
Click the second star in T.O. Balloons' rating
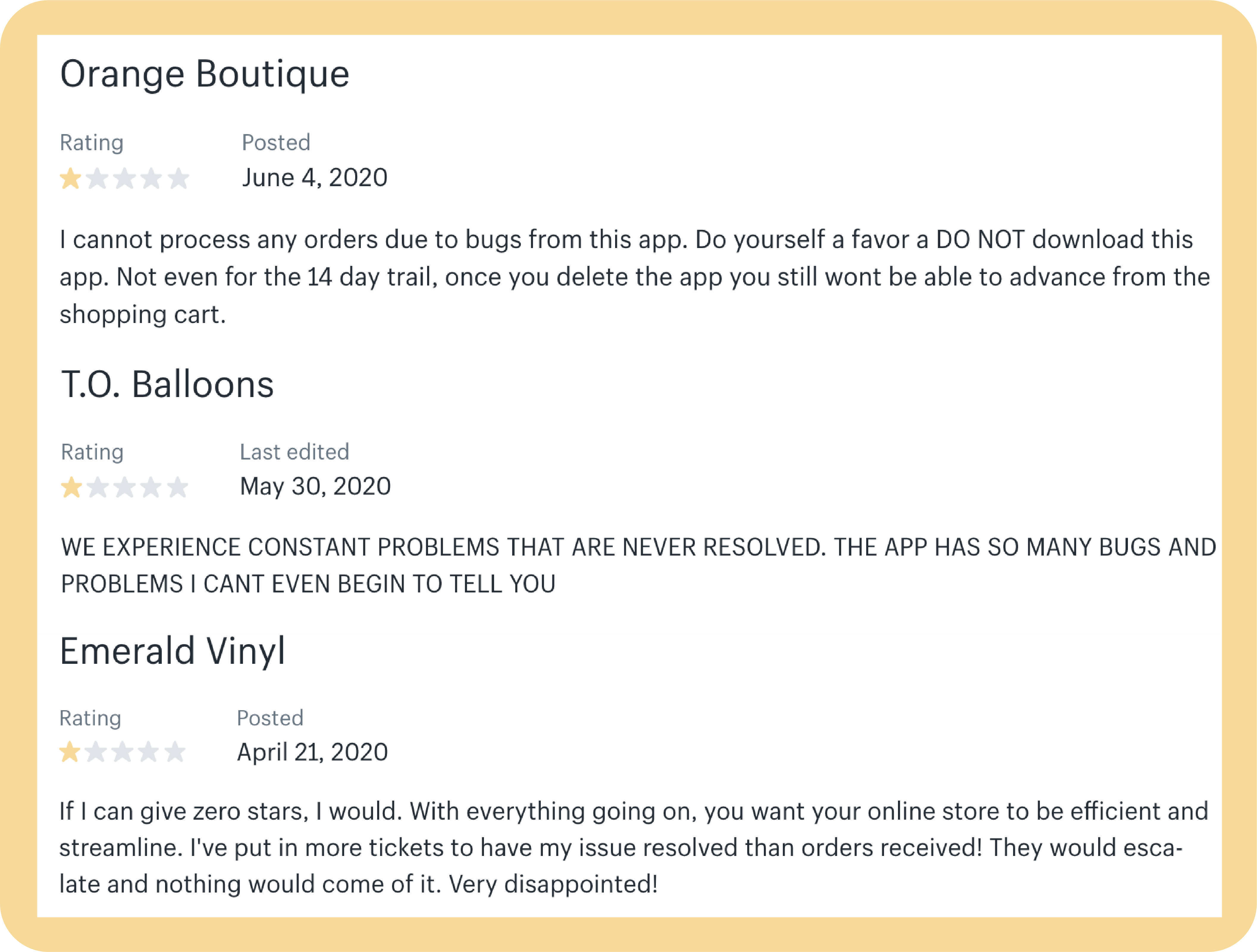pyautogui.click(x=98, y=488)
